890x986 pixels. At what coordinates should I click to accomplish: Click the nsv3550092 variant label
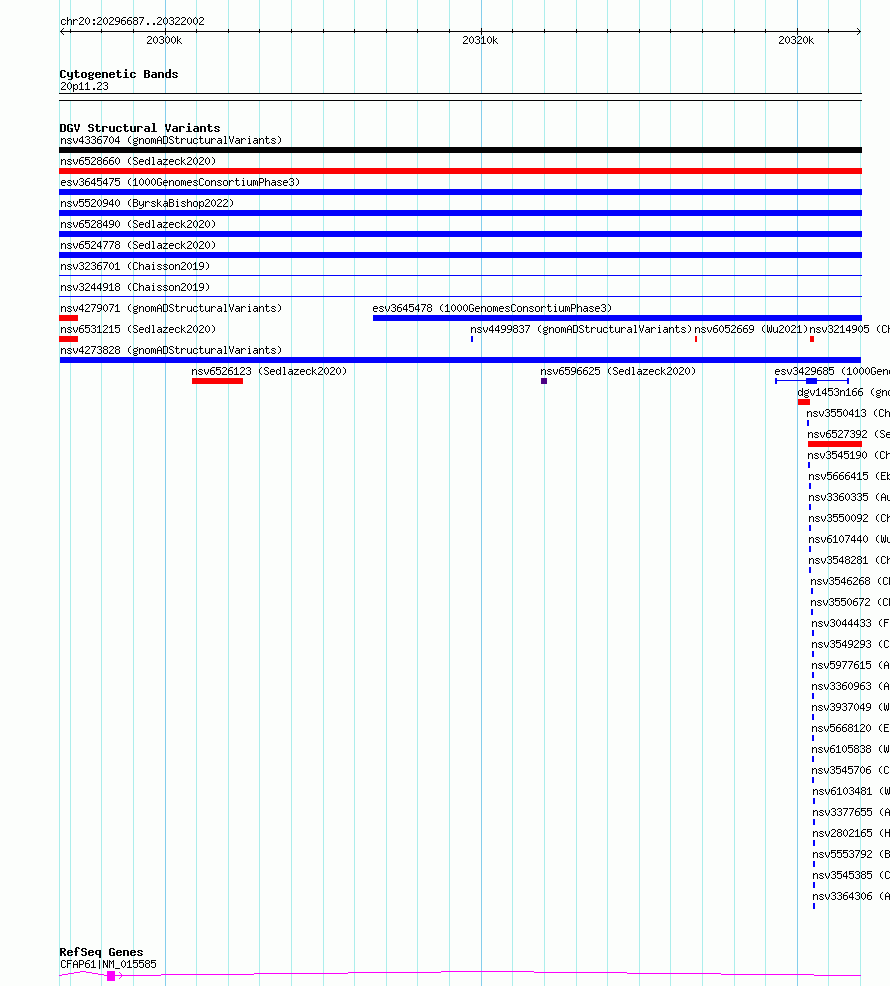848,518
